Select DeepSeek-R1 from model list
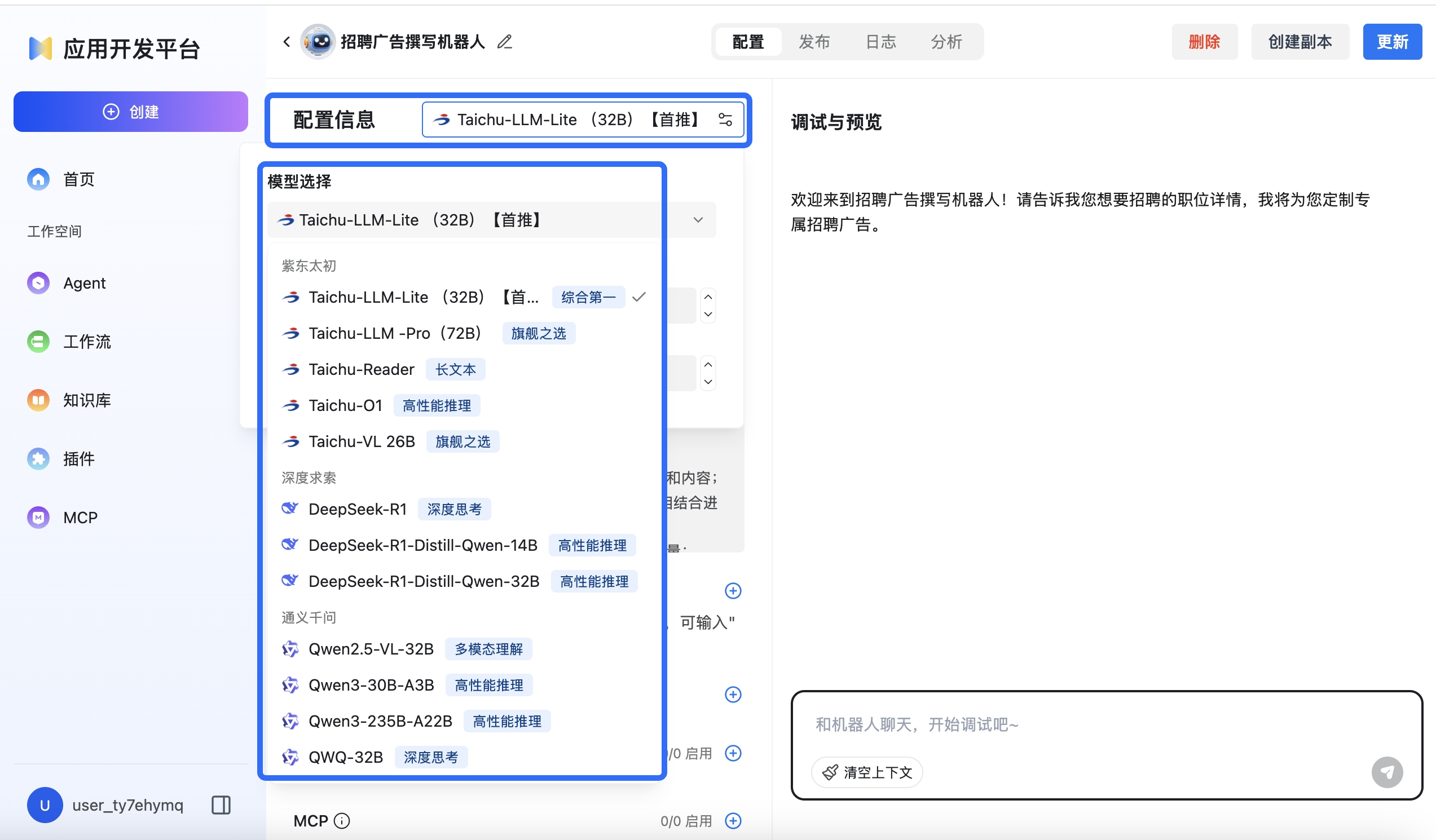1436x840 pixels. [x=357, y=509]
